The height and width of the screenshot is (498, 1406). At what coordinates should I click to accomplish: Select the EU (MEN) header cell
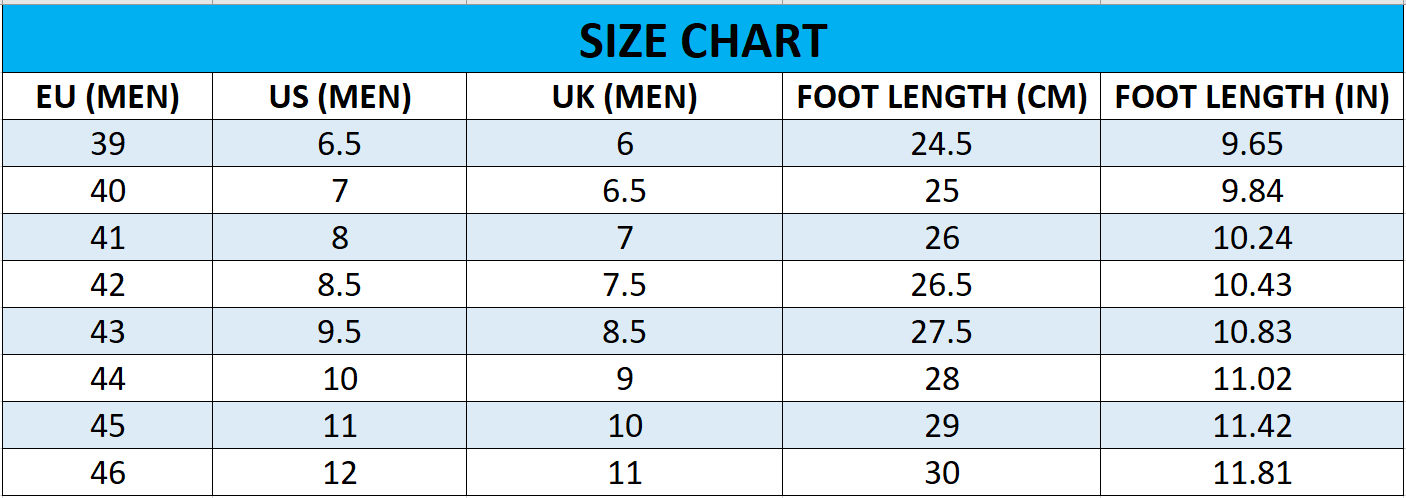click(x=108, y=97)
